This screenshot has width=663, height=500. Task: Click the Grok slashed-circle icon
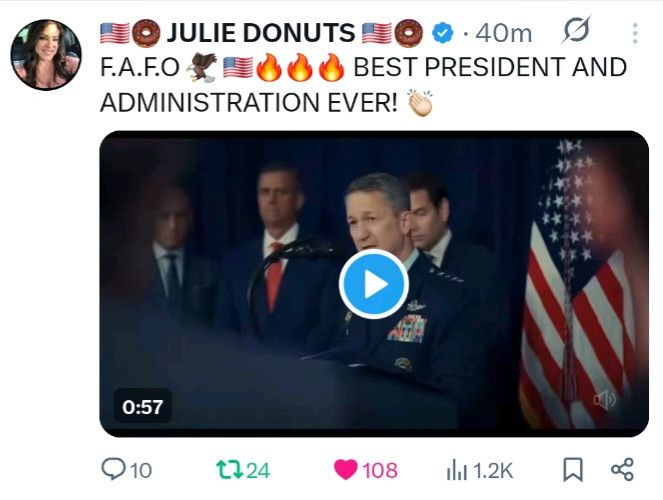(x=576, y=32)
